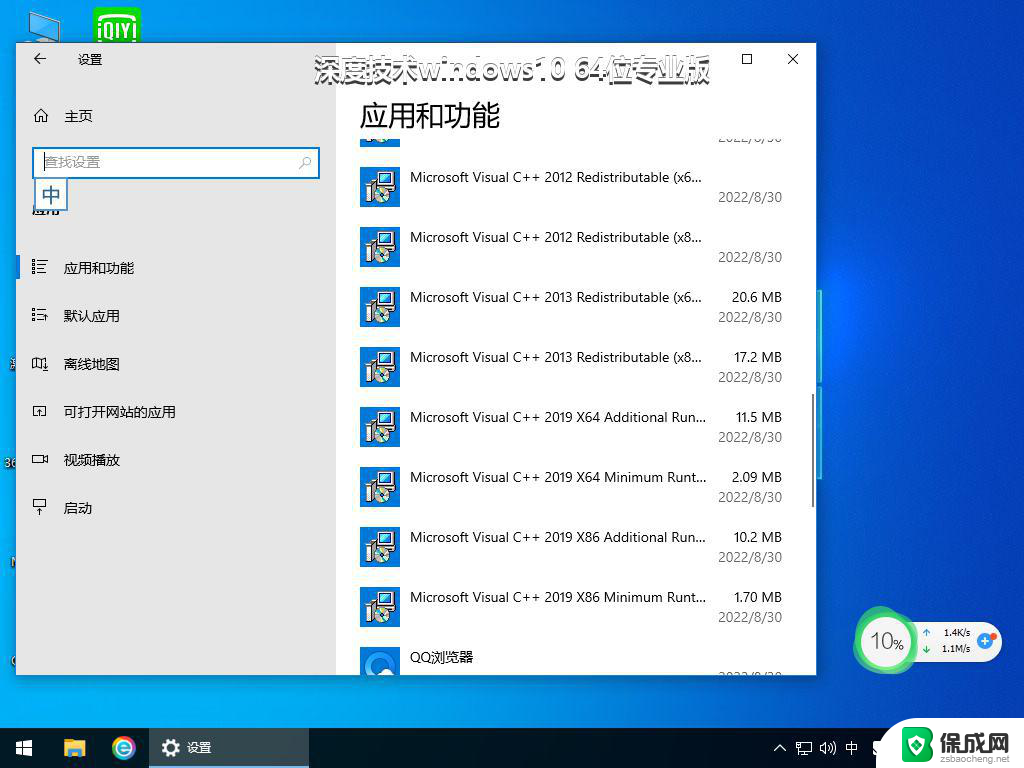Maximize the Settings window

(747, 59)
